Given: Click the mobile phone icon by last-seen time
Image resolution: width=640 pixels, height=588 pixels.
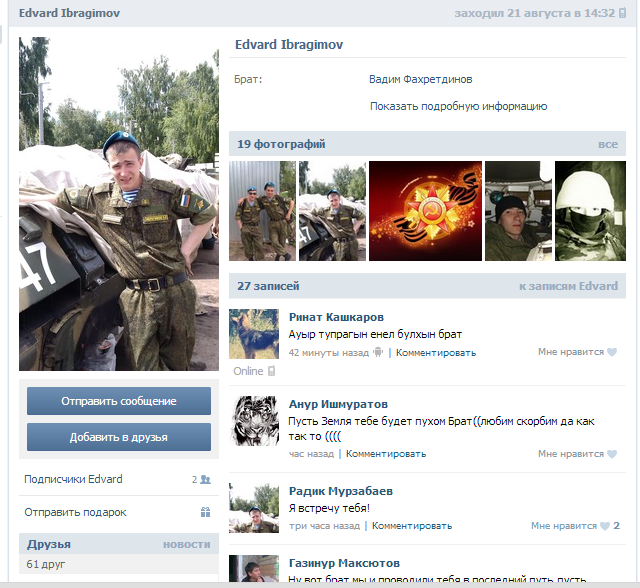Looking at the screenshot, I should [622, 13].
